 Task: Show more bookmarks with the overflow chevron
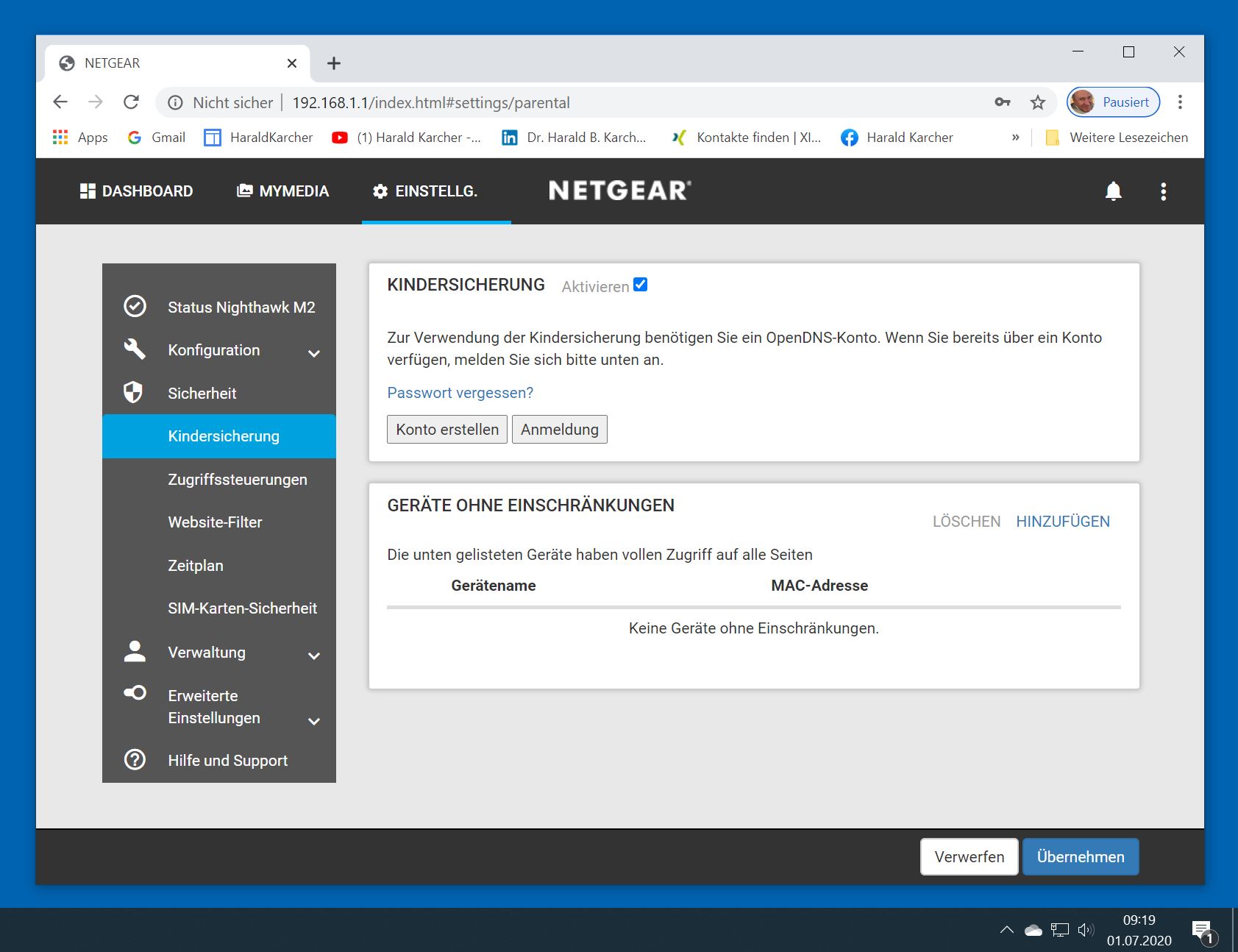point(1015,138)
